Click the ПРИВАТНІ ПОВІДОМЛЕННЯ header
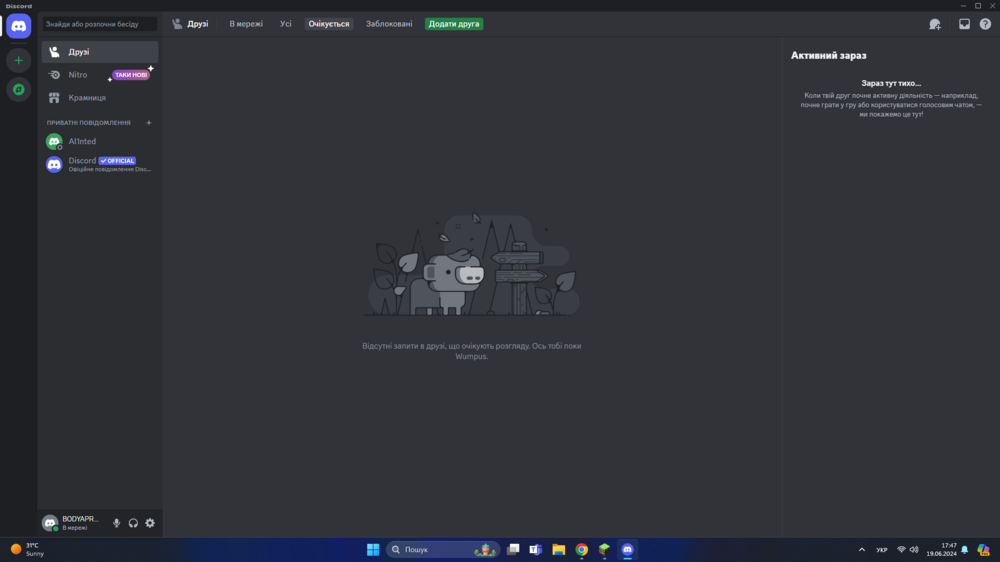The width and height of the screenshot is (1000, 562). click(89, 122)
